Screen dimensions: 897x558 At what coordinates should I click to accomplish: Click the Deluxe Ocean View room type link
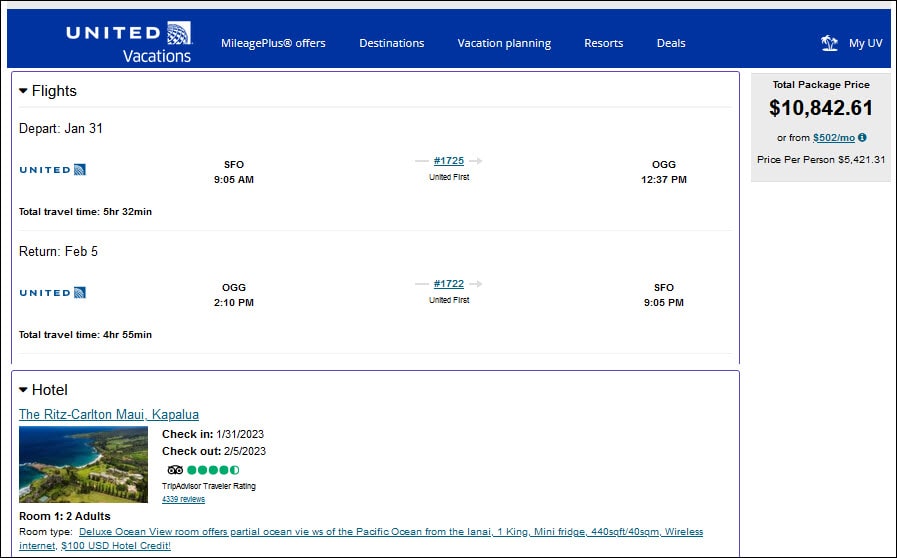[361, 539]
